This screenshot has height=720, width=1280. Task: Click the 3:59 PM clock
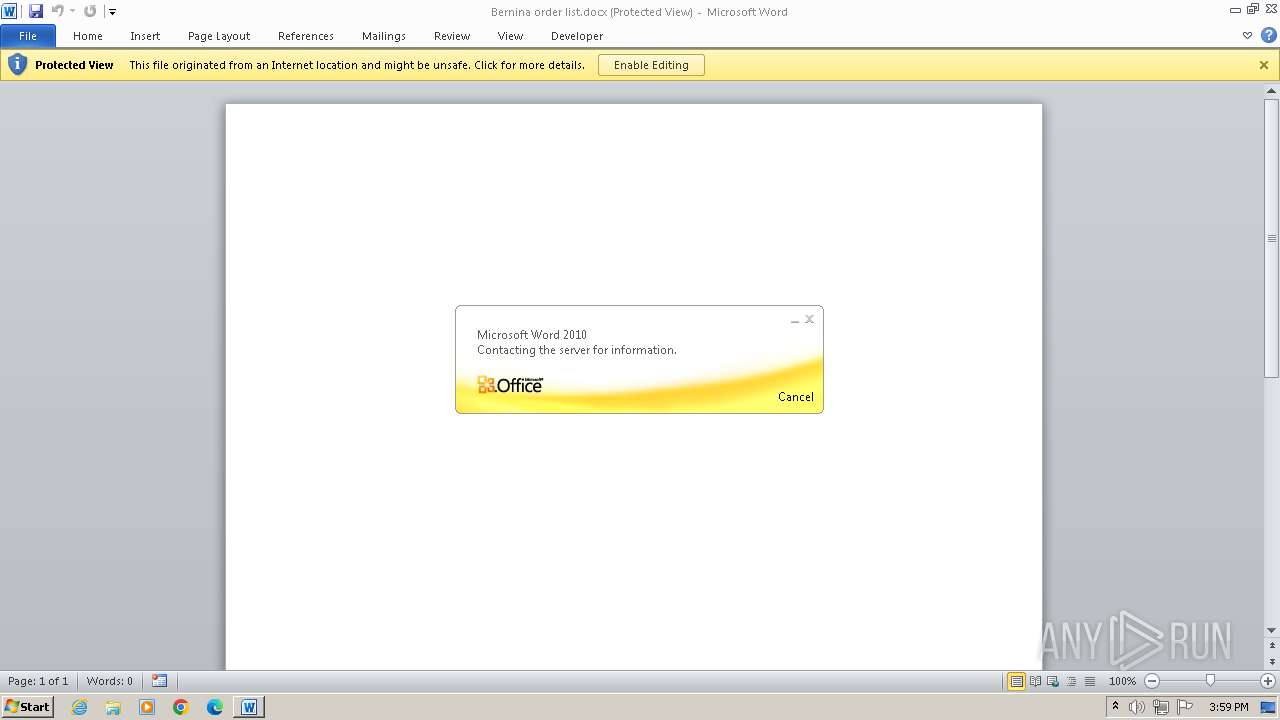(x=1229, y=707)
